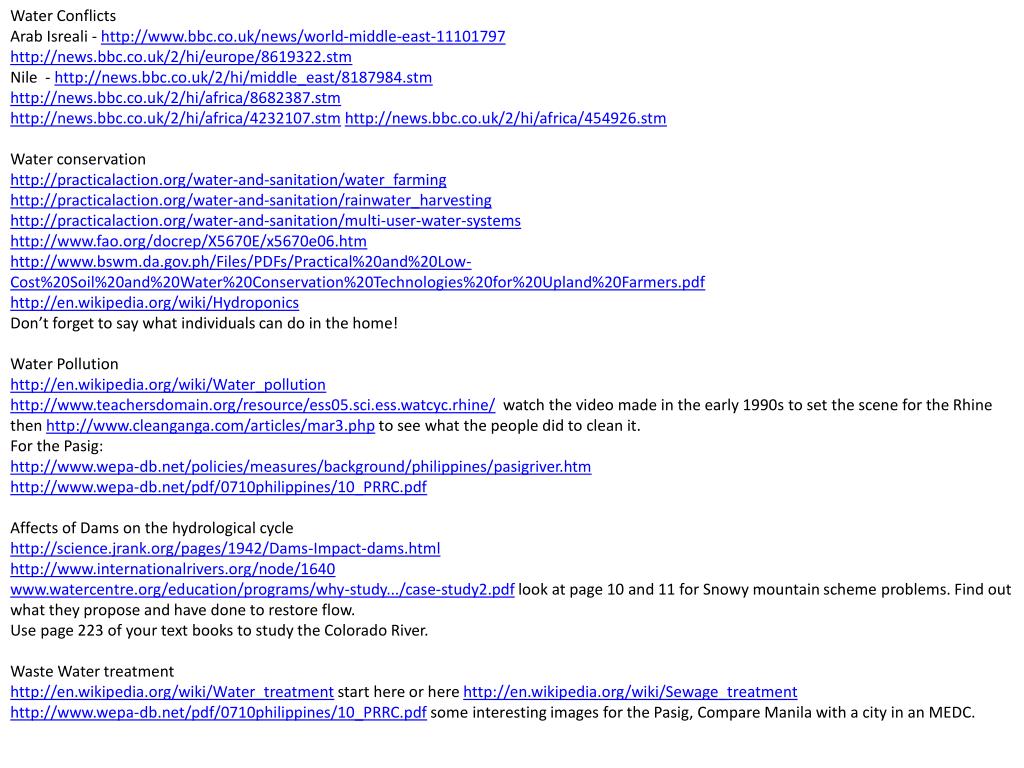Open the Wikipedia Water_pollution link
Image resolution: width=1024 pixels, height=768 pixels.
point(168,385)
